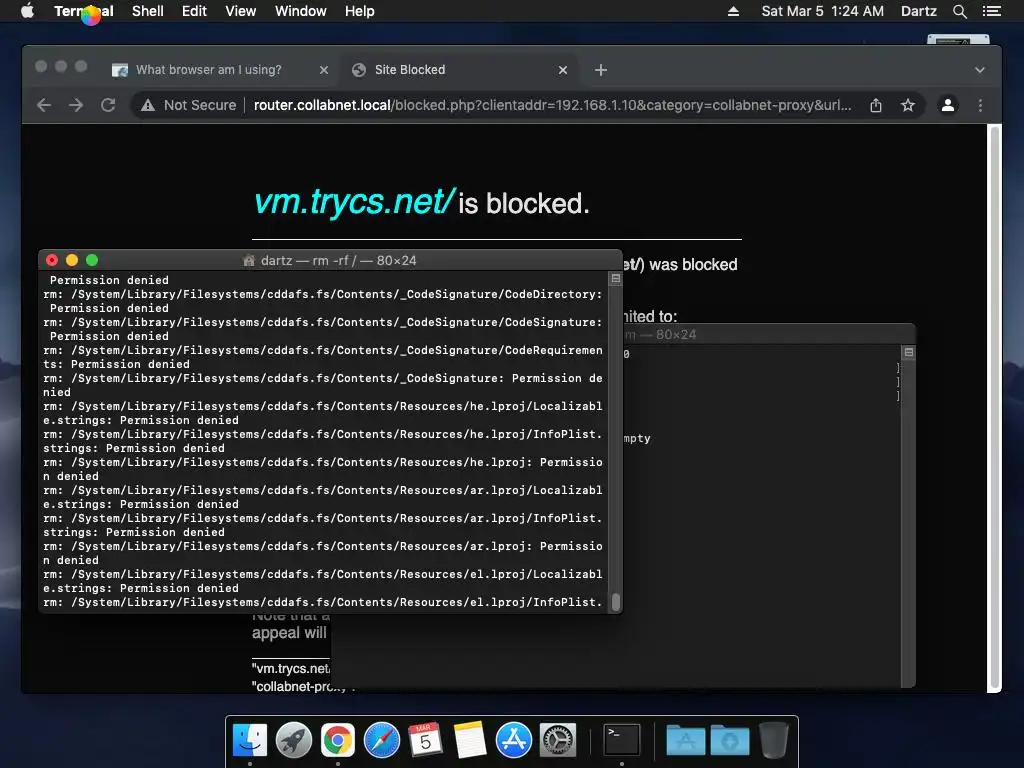Open App Store from the Dock

513,741
